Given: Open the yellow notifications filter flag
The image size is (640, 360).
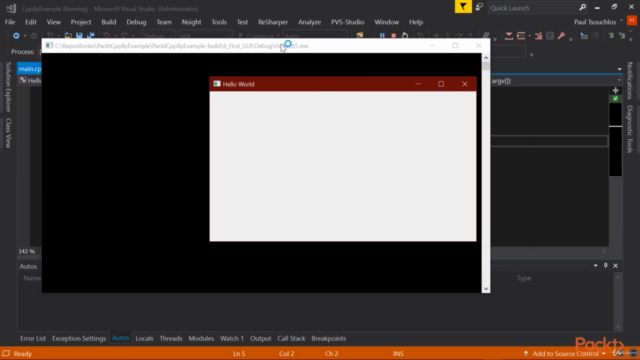Looking at the screenshot, I should coord(463,7).
